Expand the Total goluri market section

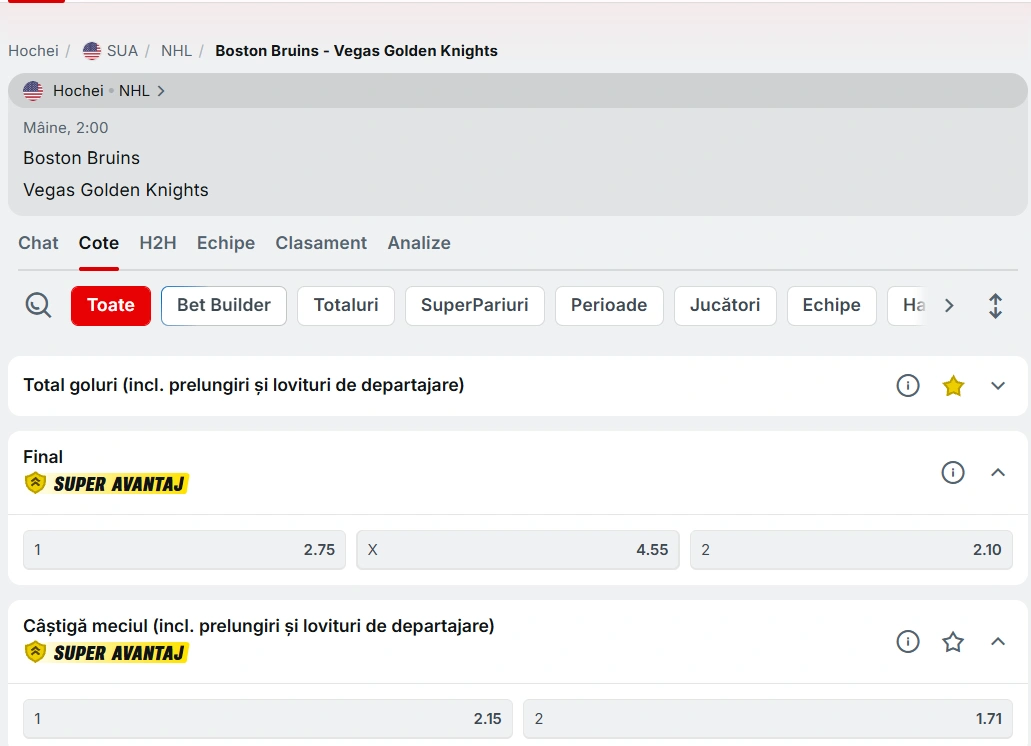(997, 386)
